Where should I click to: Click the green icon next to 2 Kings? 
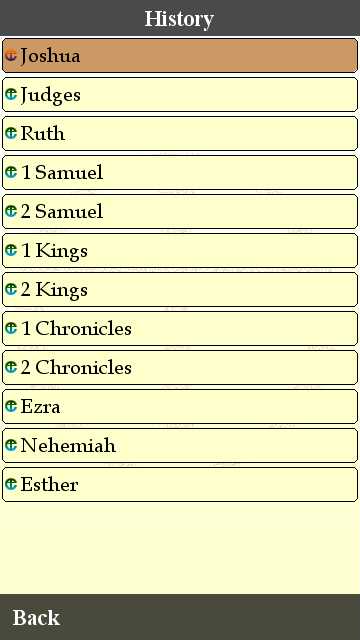tap(11, 289)
